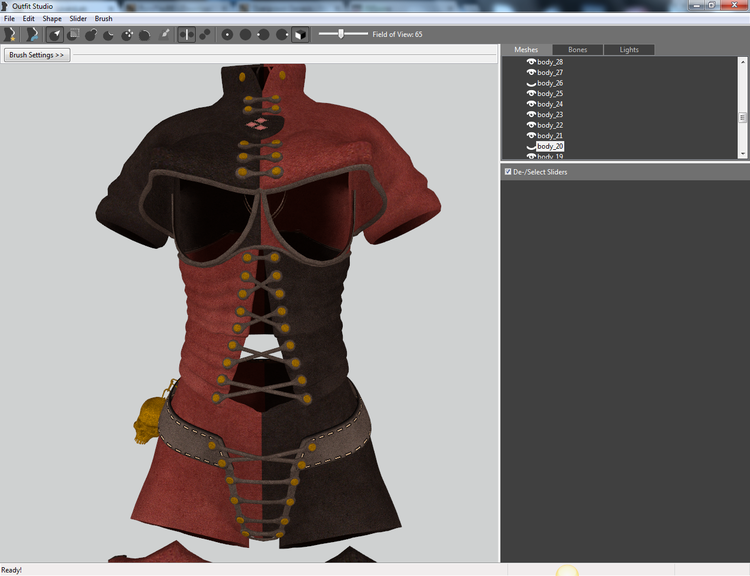Image resolution: width=750 pixels, height=576 pixels.
Task: Select body_21 in mesh list
Action: pos(550,135)
